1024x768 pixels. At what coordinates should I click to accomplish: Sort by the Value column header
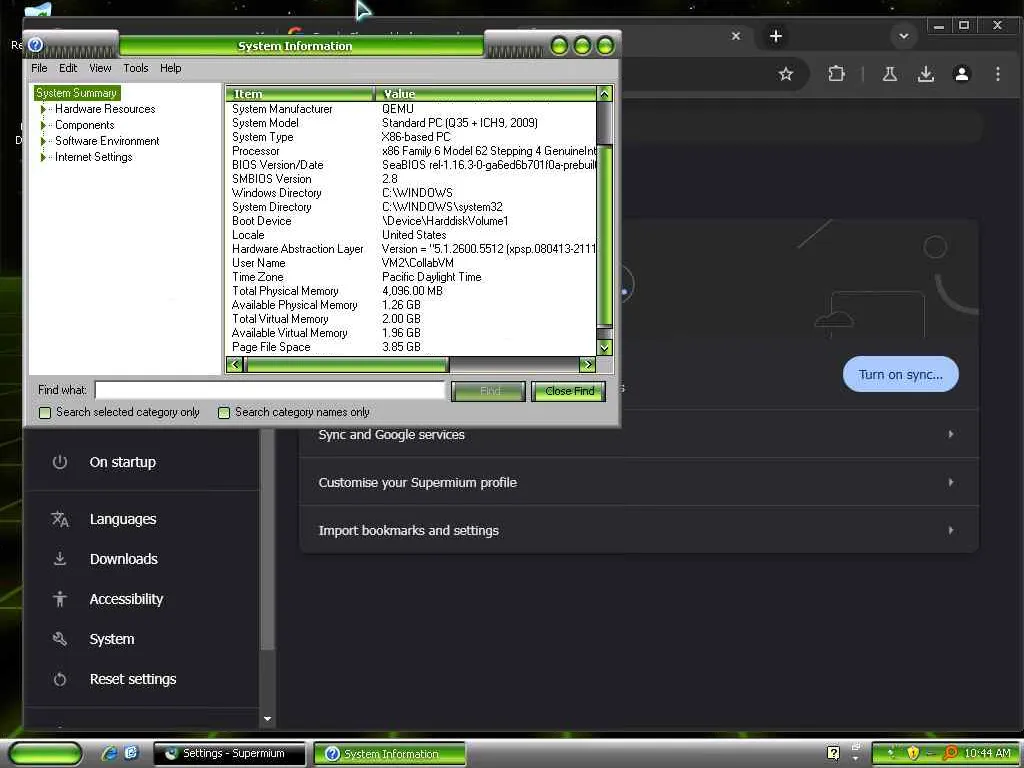486,93
